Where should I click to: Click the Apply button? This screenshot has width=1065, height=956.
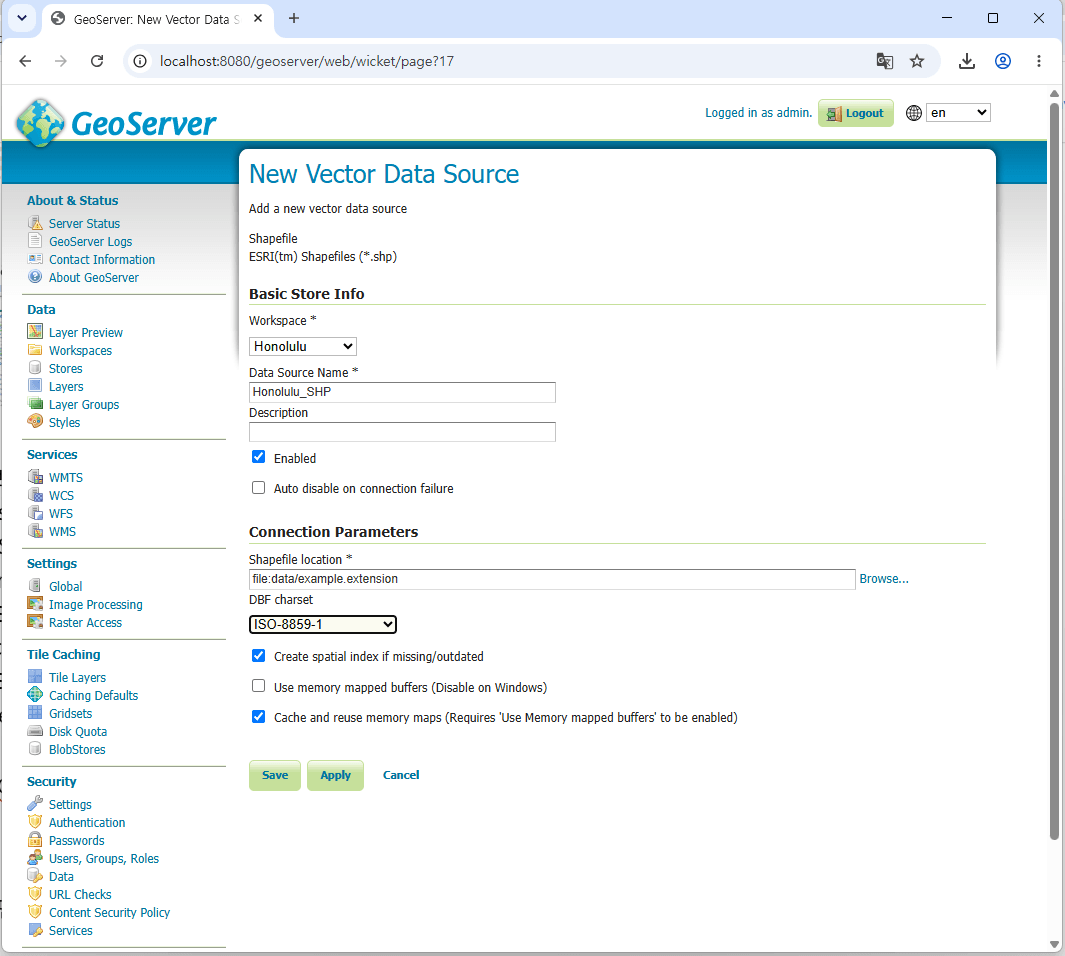click(336, 775)
